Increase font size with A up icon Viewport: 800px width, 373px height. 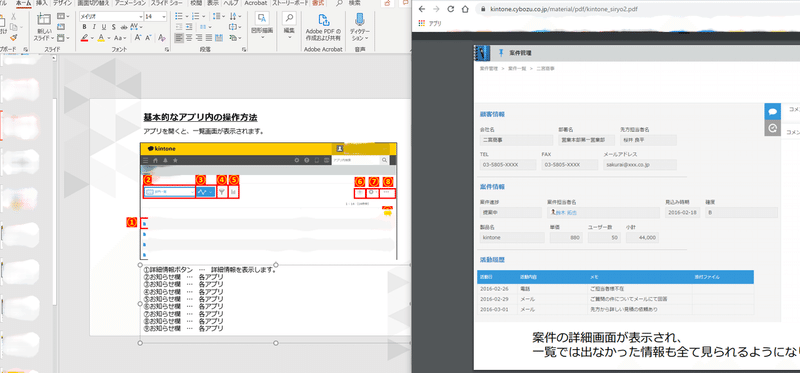[138, 38]
